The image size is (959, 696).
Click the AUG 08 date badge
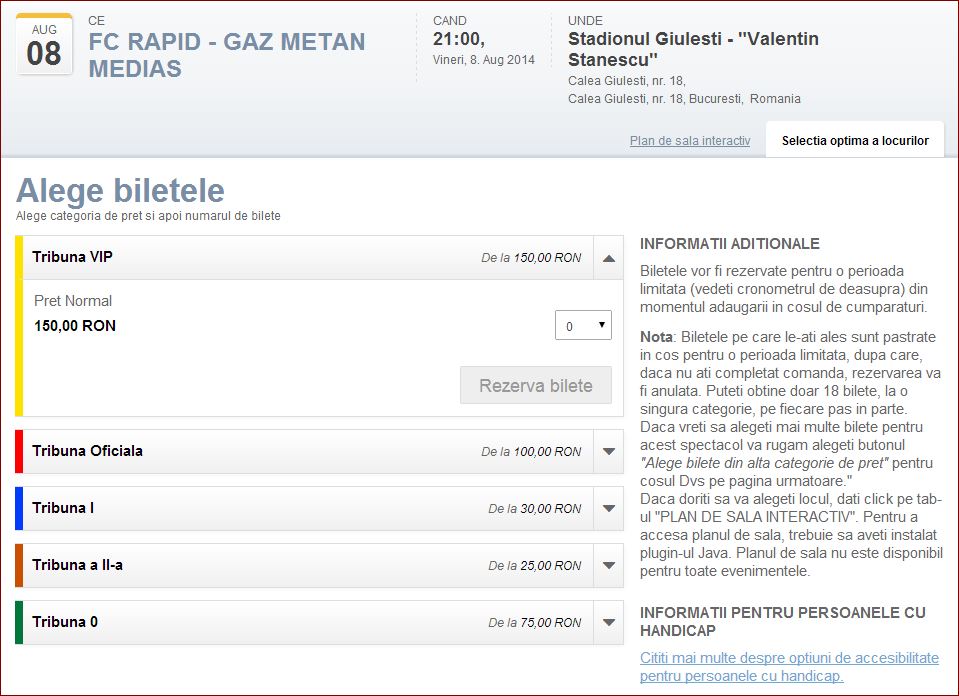tap(44, 45)
